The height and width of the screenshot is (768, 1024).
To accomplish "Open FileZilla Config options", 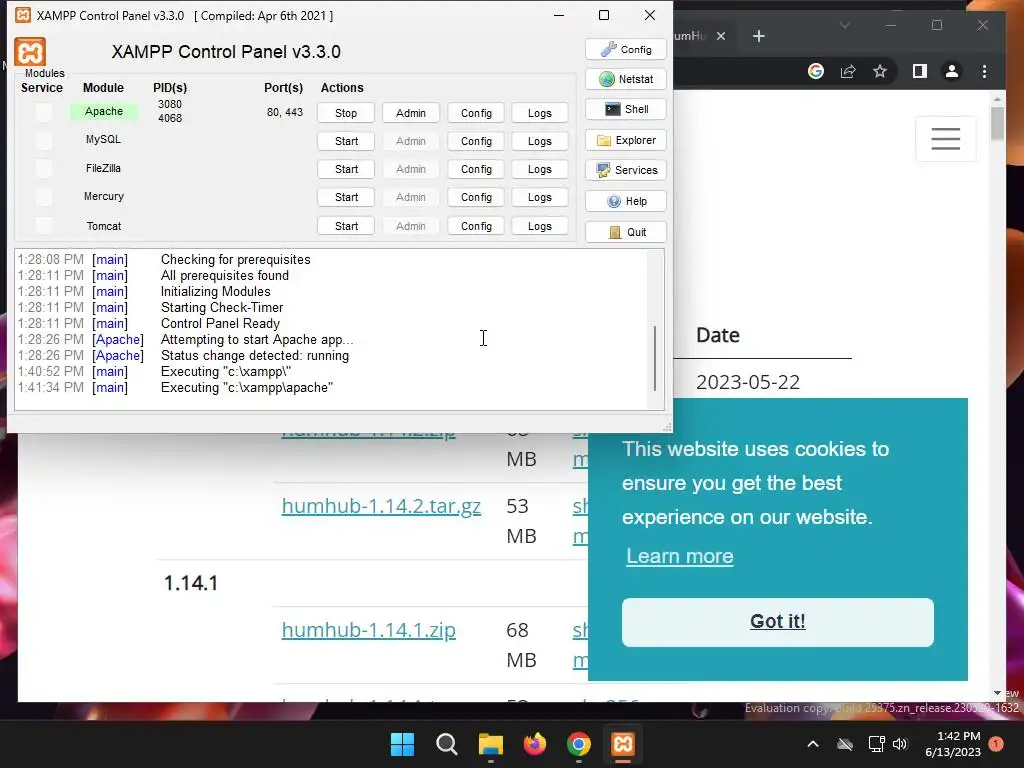I will click(x=476, y=169).
